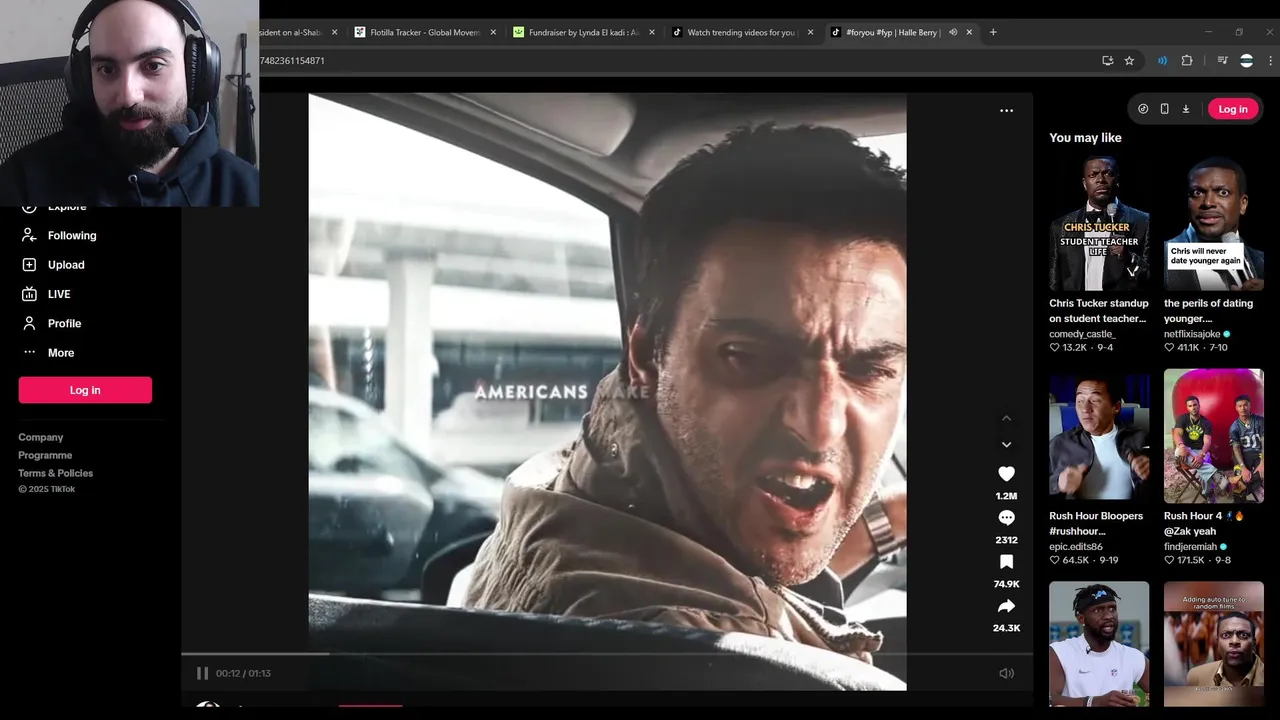The height and width of the screenshot is (720, 1280).
Task: Open the Rush Hour 4 red apple thumbnail
Action: point(1214,435)
